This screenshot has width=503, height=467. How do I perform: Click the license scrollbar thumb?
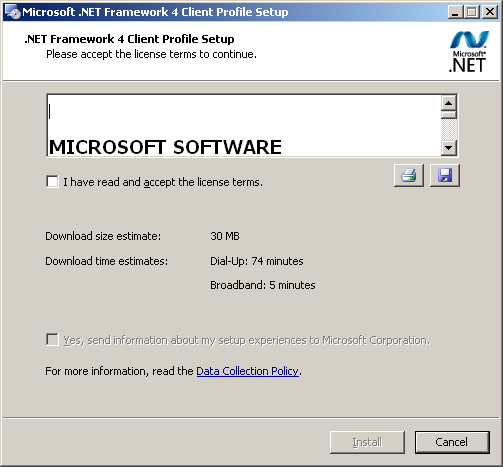[449, 115]
